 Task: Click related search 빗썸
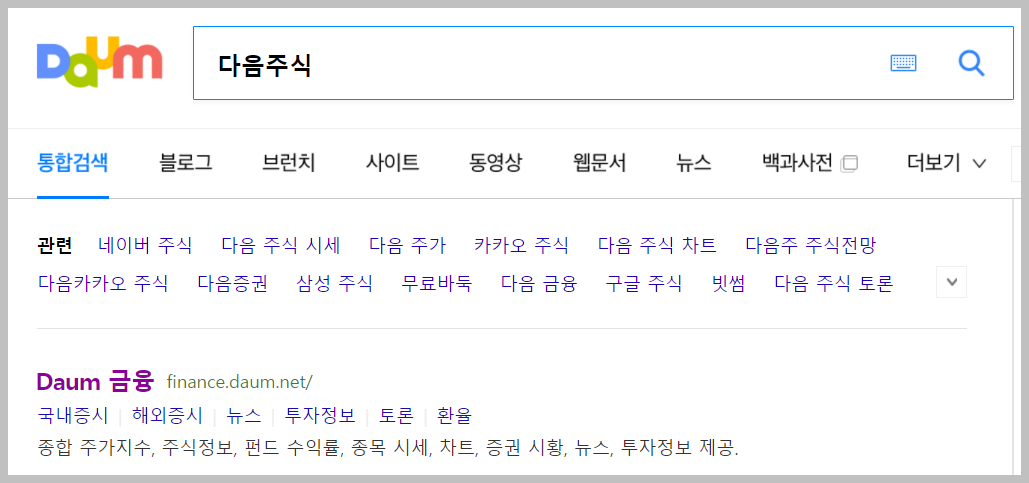coord(728,284)
